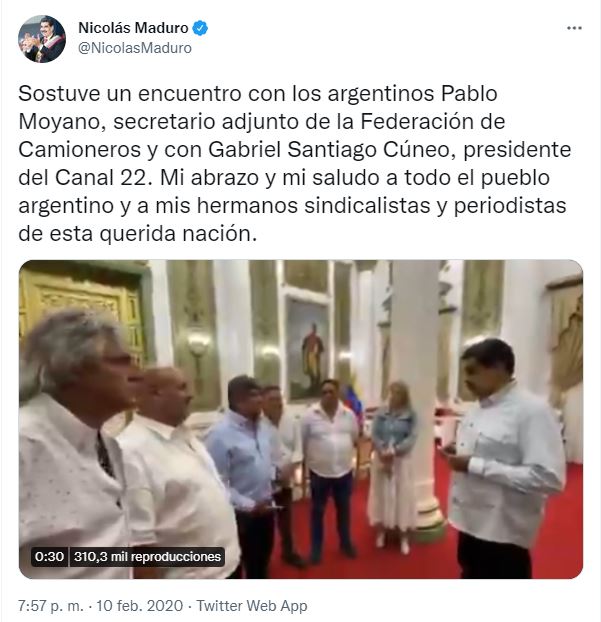Open the 10 feb. 2020 date link
601x622 pixels.
[x=140, y=606]
